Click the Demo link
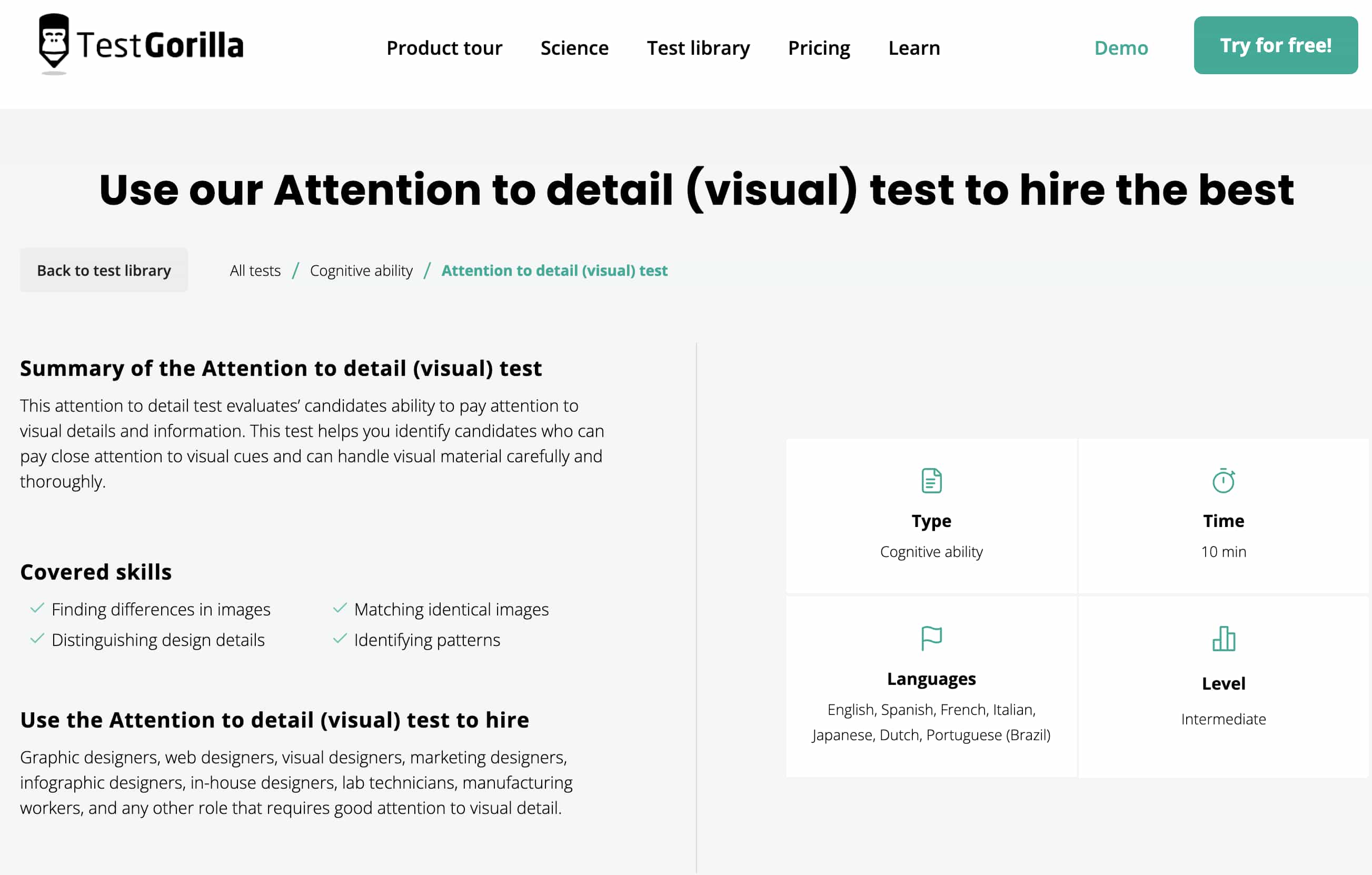The image size is (1372, 875). (1121, 48)
